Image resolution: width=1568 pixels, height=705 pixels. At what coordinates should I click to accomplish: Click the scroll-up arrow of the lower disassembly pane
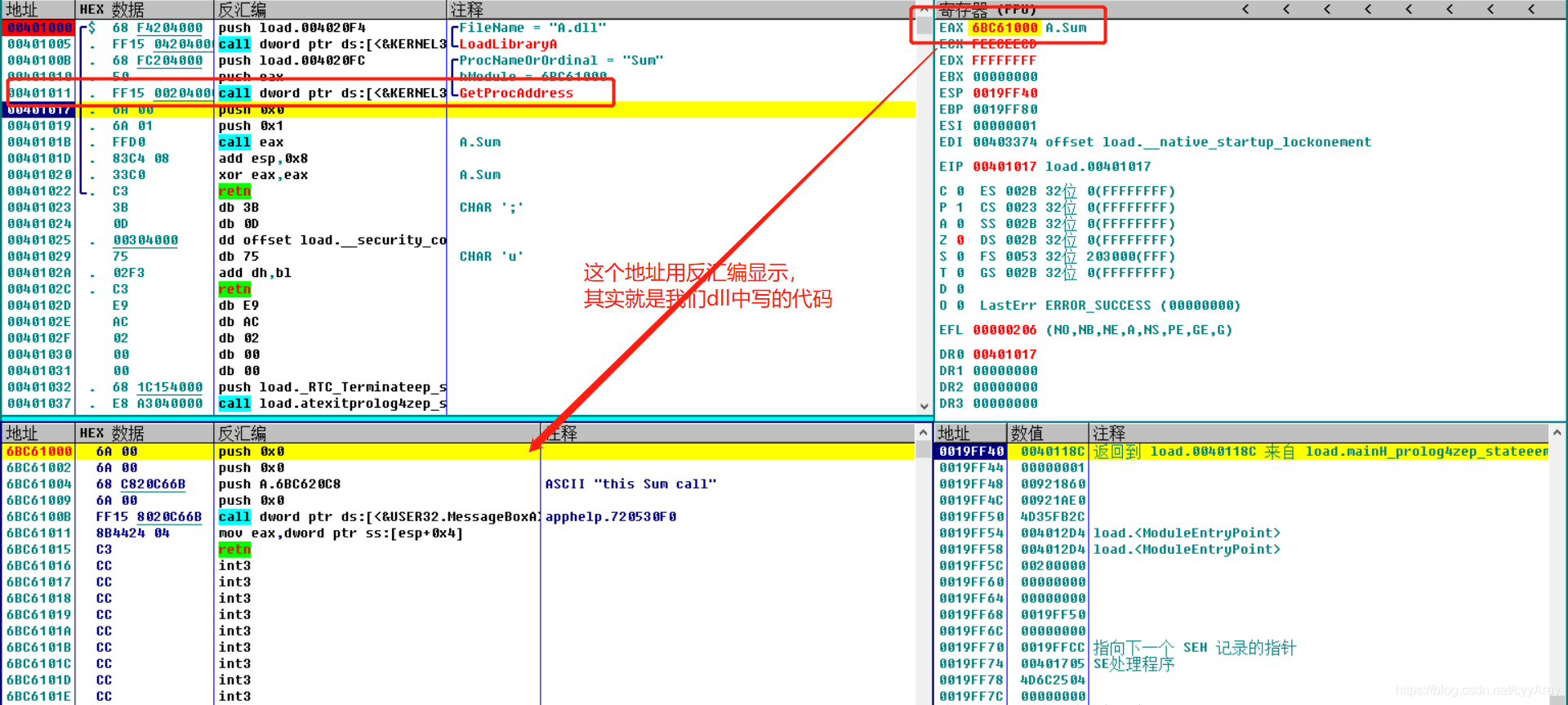[x=923, y=432]
